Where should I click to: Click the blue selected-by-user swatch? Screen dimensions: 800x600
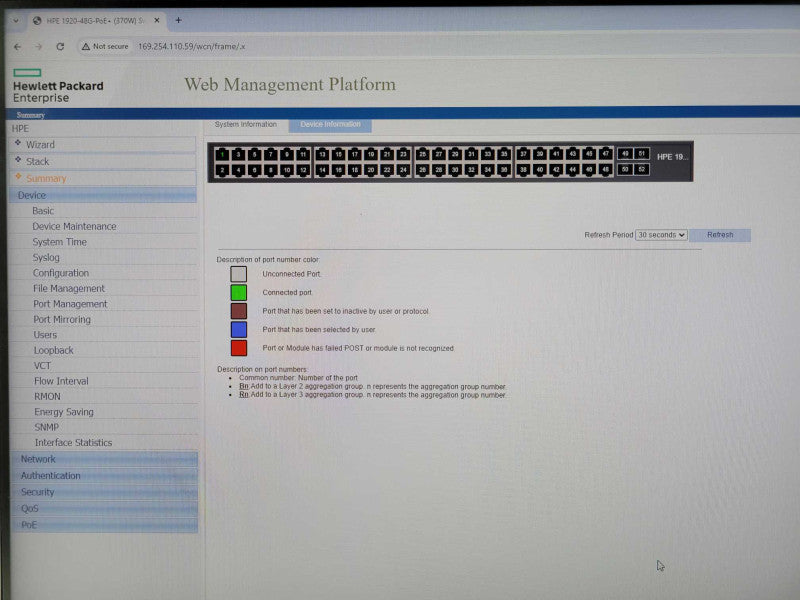click(x=238, y=330)
